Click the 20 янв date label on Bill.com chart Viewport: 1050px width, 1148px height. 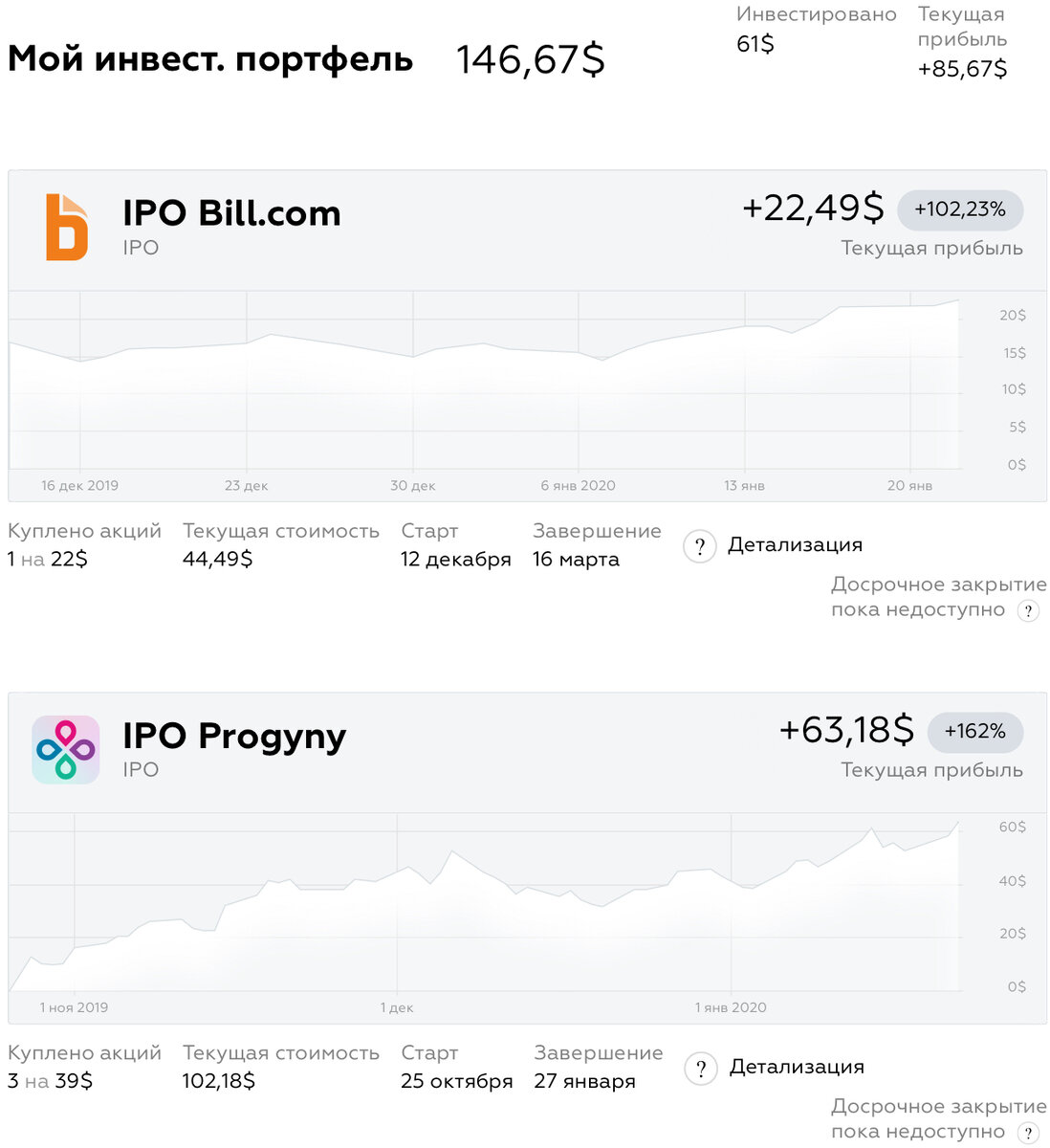(908, 485)
